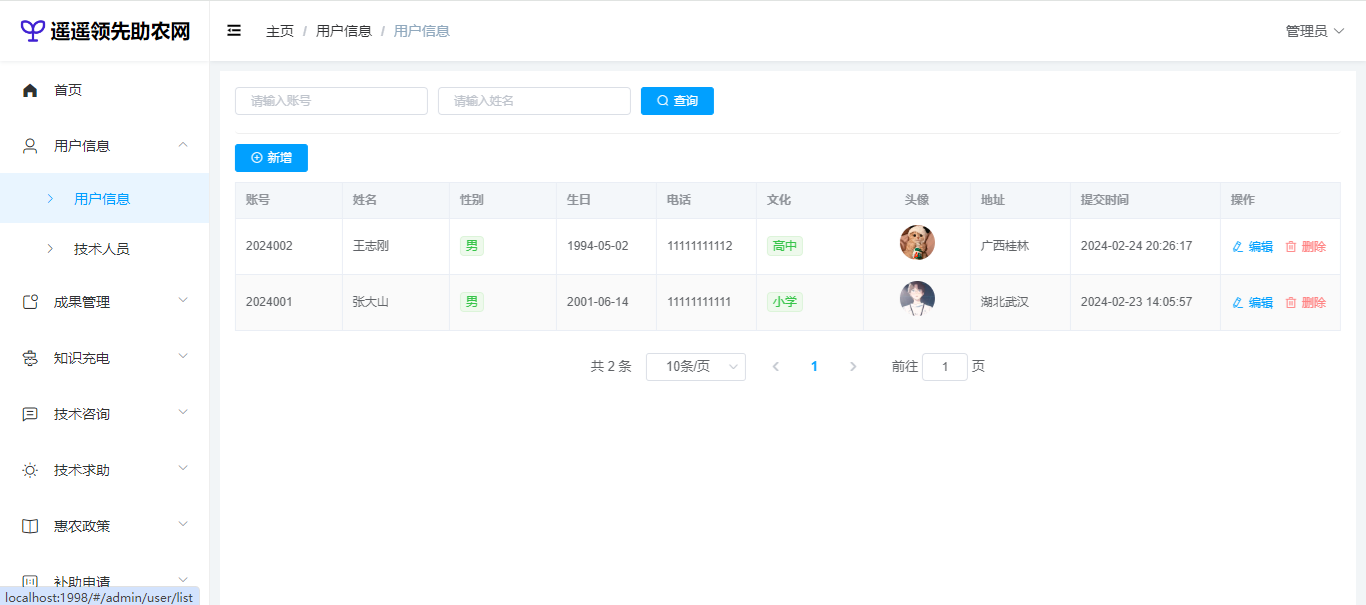The width and height of the screenshot is (1366, 605).
Task: Open the 管理员 account dropdown
Action: coord(1314,31)
